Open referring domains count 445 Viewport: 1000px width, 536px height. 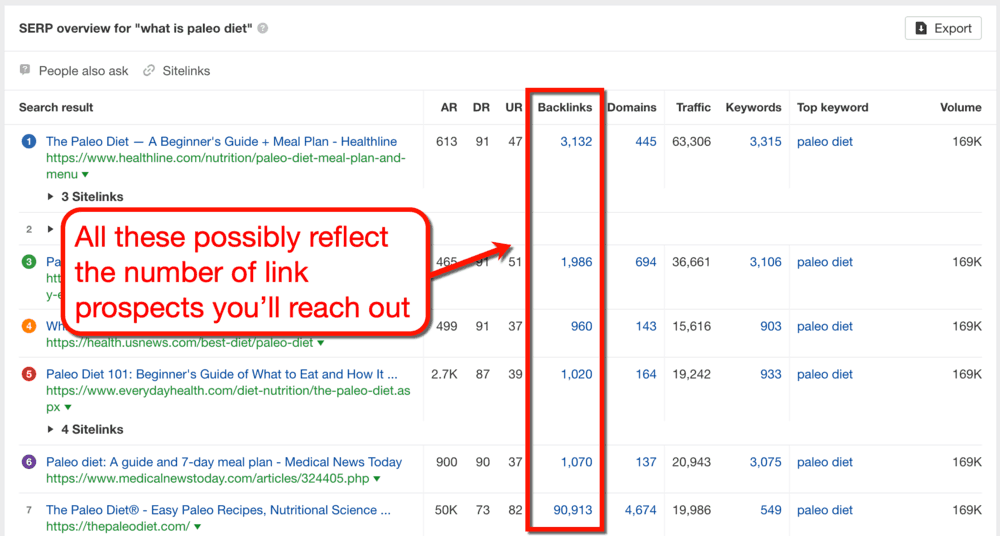point(645,142)
